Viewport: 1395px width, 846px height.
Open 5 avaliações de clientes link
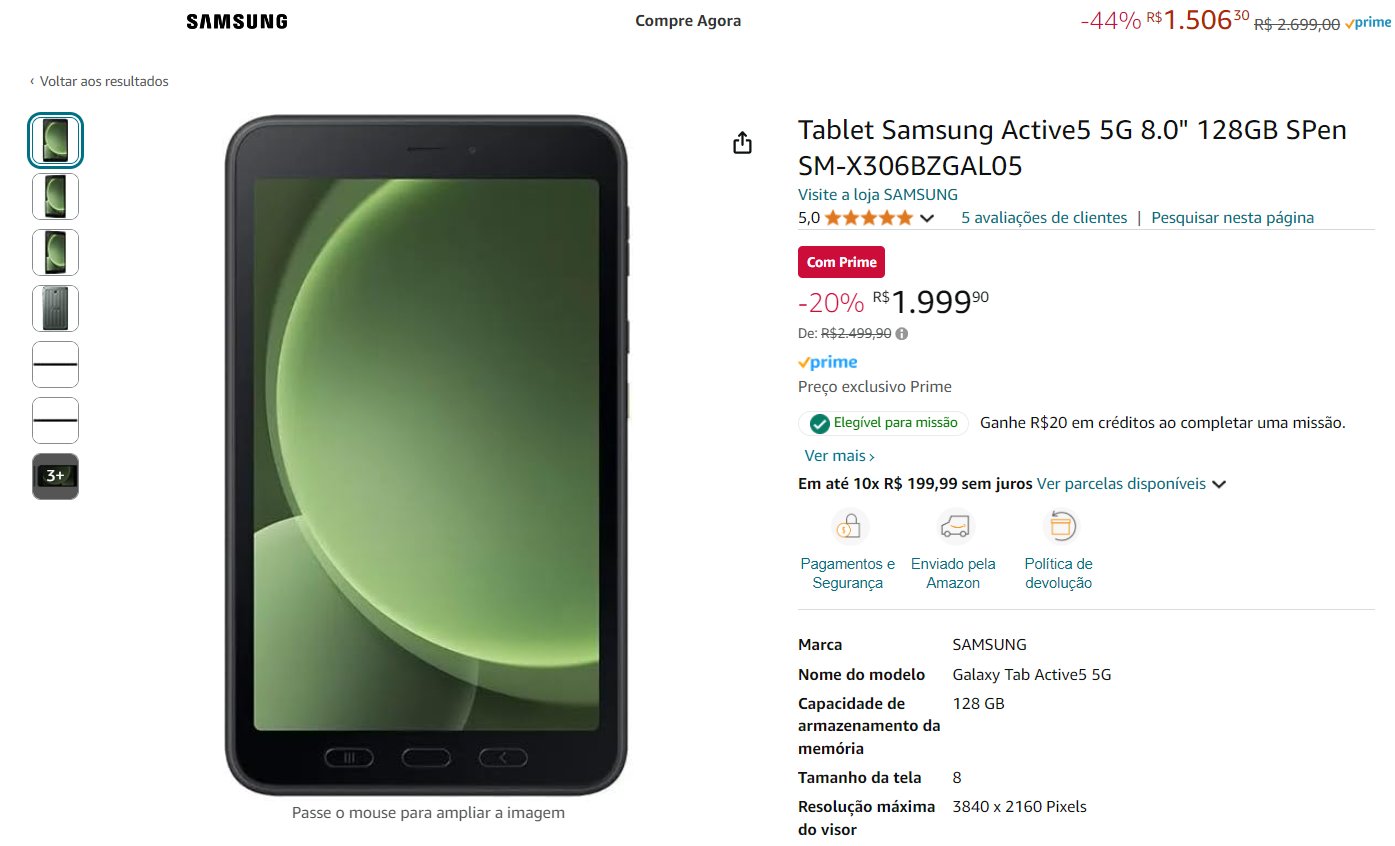tap(1044, 218)
